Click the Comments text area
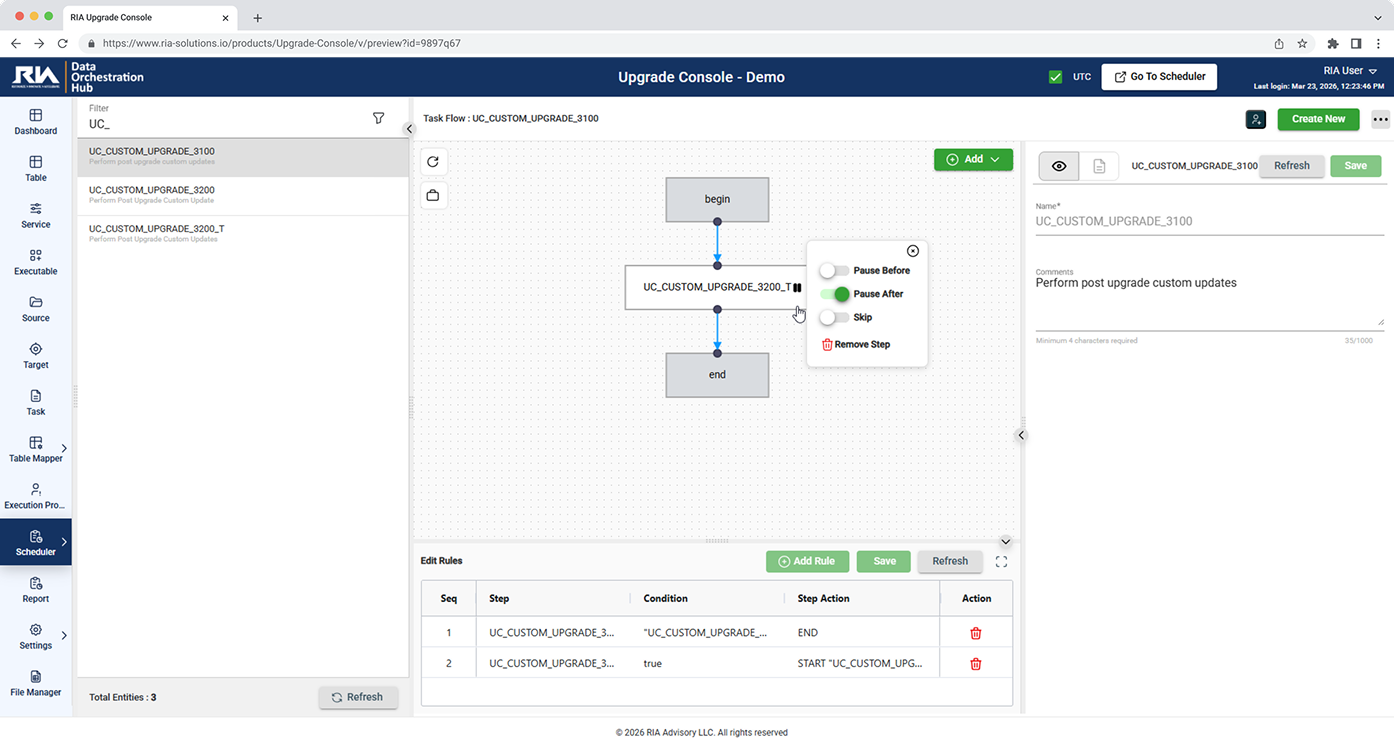This screenshot has height=748, width=1394. (1209, 301)
